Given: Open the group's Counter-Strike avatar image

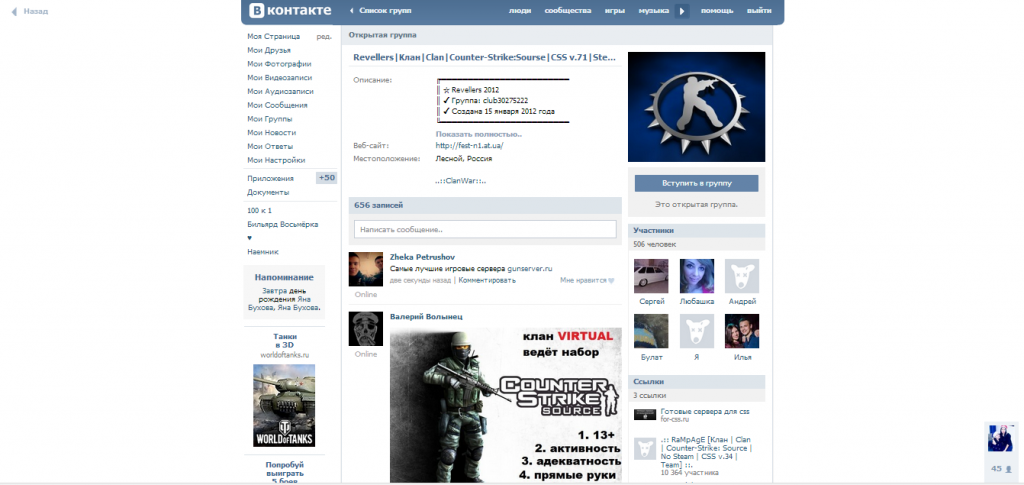Looking at the screenshot, I should (x=696, y=107).
